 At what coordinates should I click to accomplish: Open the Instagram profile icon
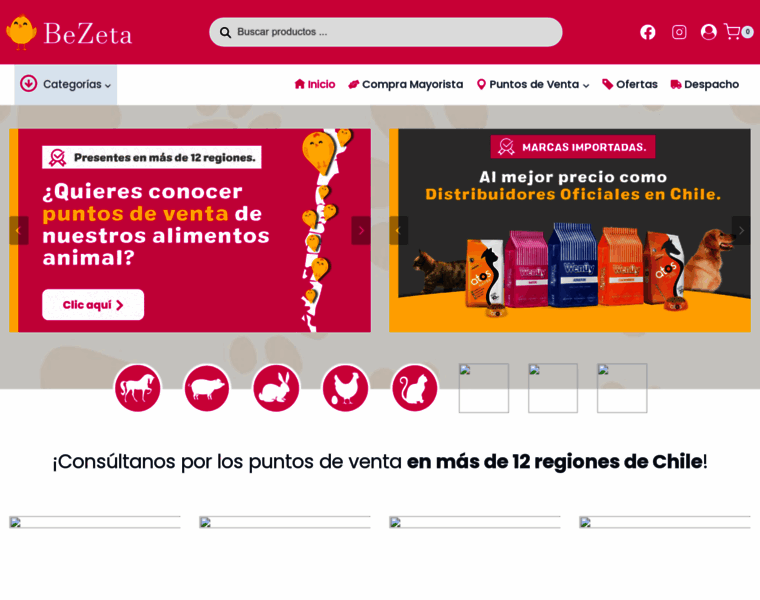point(679,32)
